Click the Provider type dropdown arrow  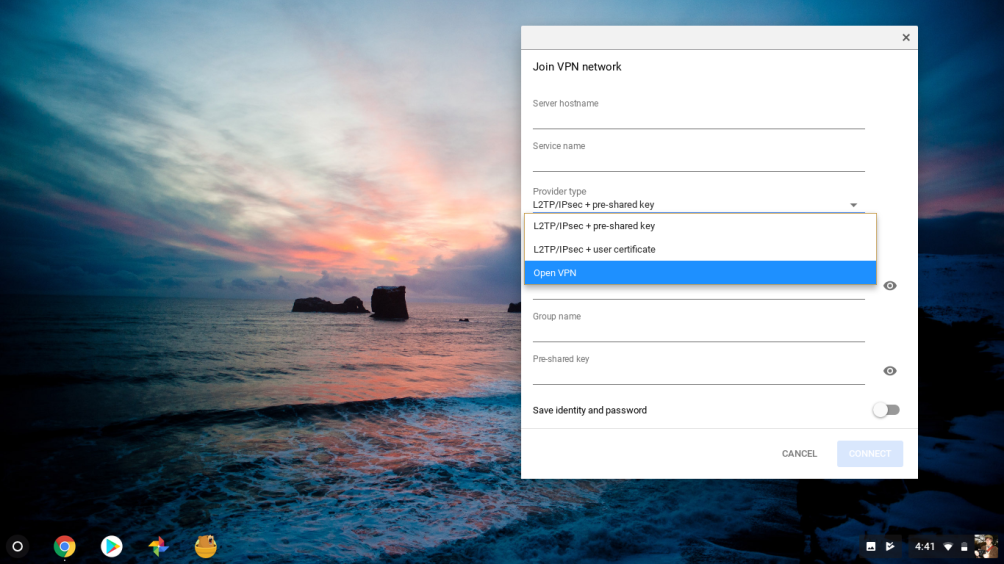point(853,205)
